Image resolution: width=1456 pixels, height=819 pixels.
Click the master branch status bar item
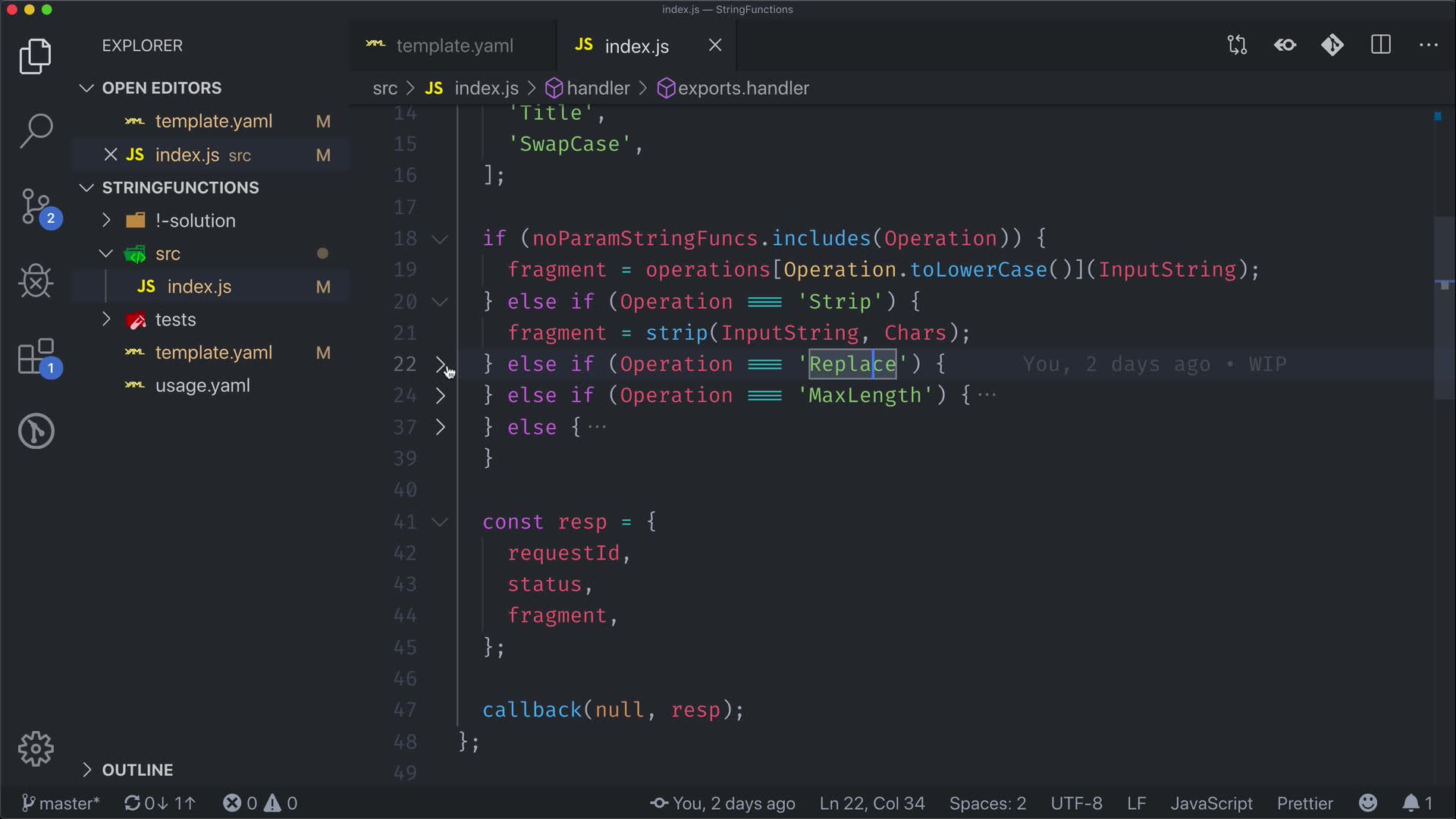pyautogui.click(x=61, y=803)
